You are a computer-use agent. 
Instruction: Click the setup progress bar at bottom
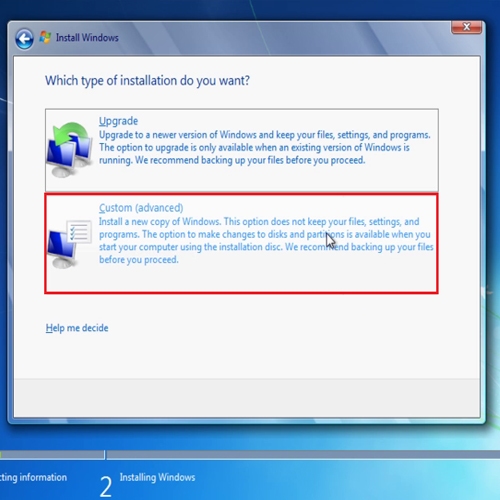(250, 455)
